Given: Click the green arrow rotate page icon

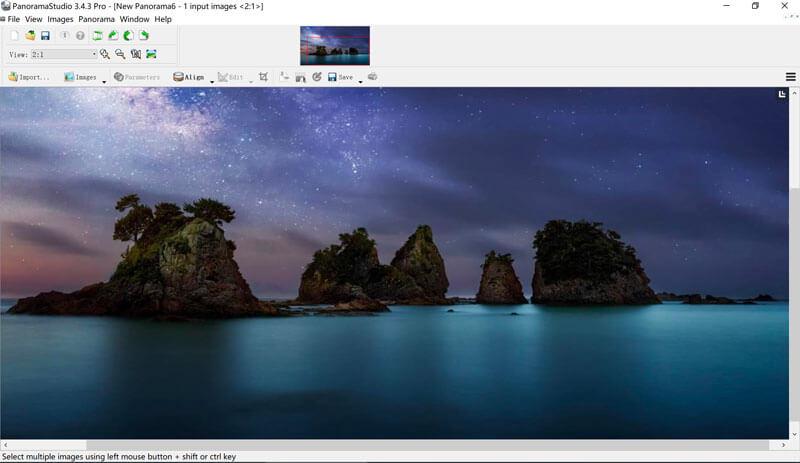Looking at the screenshot, I should [x=113, y=35].
